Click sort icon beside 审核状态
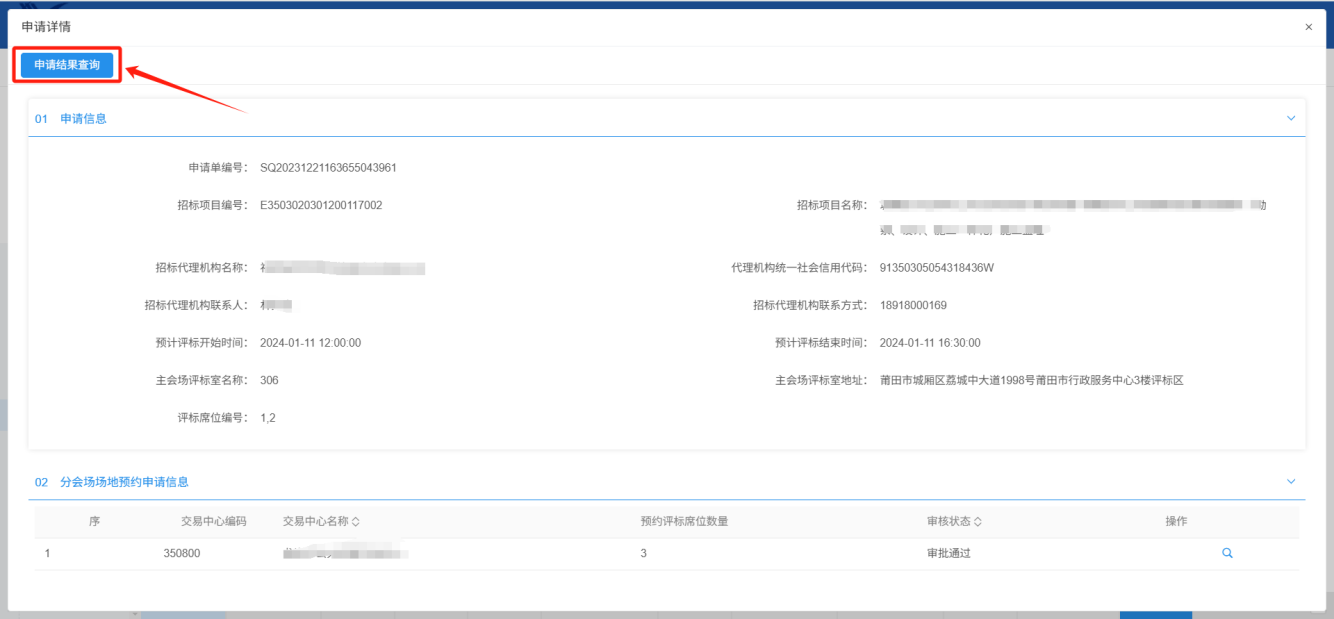Viewport: 1334px width, 619px height. (978, 522)
